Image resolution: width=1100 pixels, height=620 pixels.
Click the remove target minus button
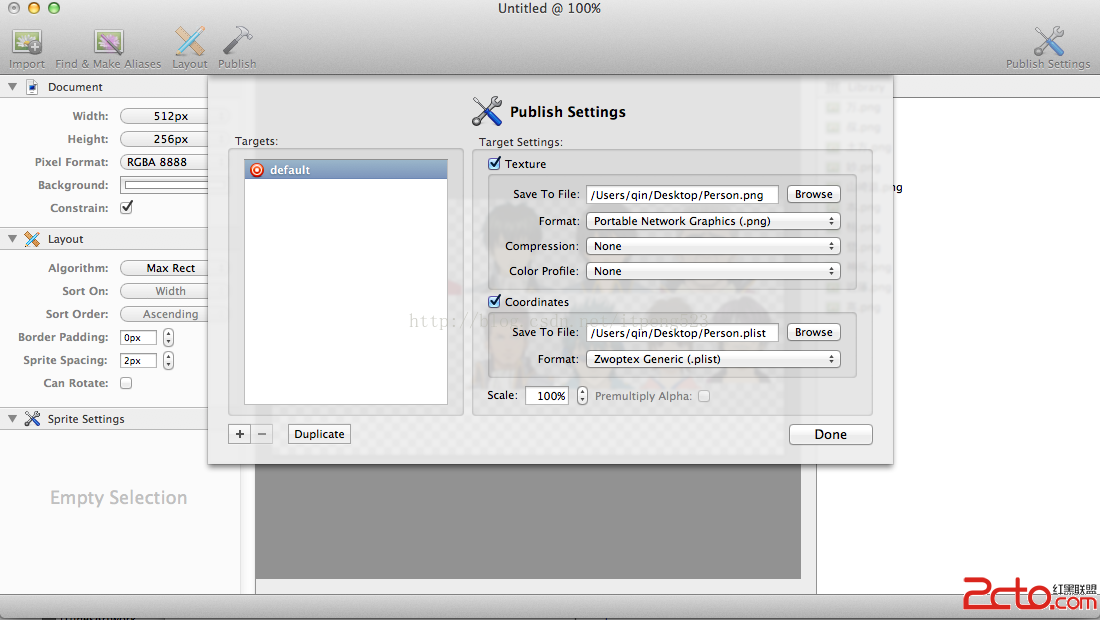click(x=262, y=434)
